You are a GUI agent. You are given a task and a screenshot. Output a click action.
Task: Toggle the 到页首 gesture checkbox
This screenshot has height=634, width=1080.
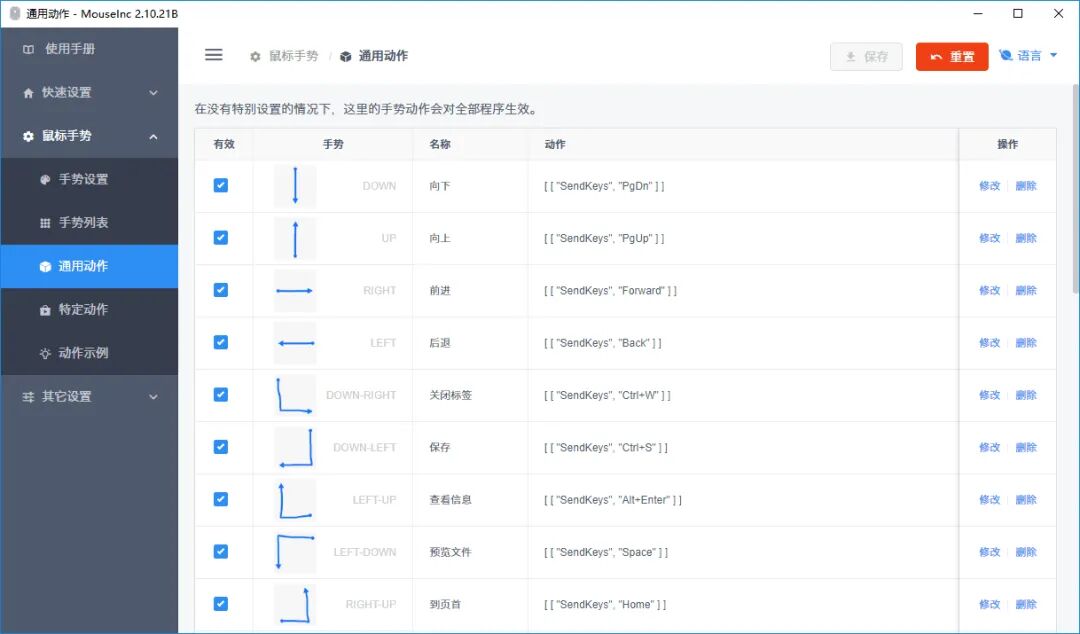pyautogui.click(x=220, y=604)
